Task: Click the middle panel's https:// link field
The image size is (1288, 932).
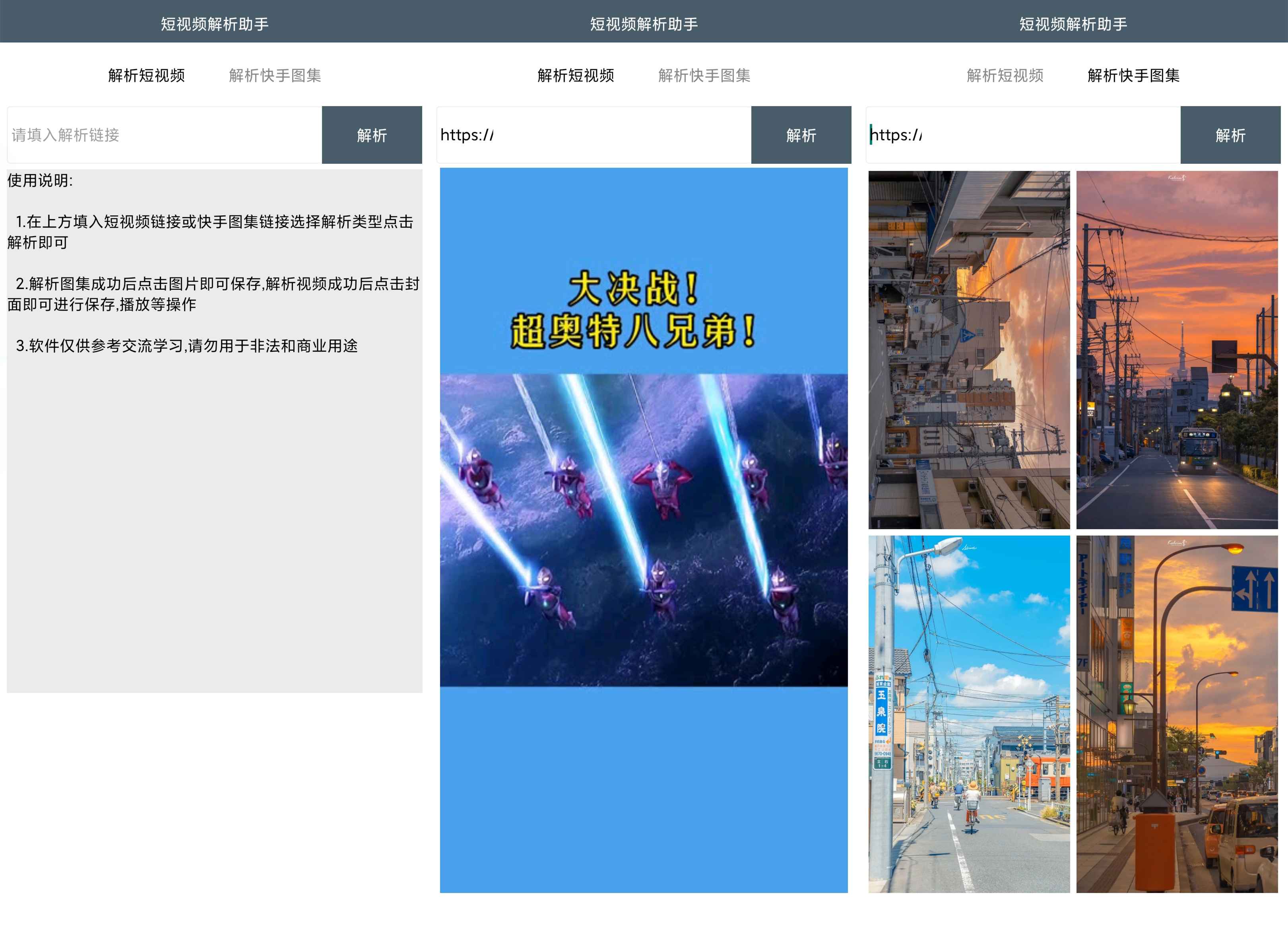Action: pos(594,135)
